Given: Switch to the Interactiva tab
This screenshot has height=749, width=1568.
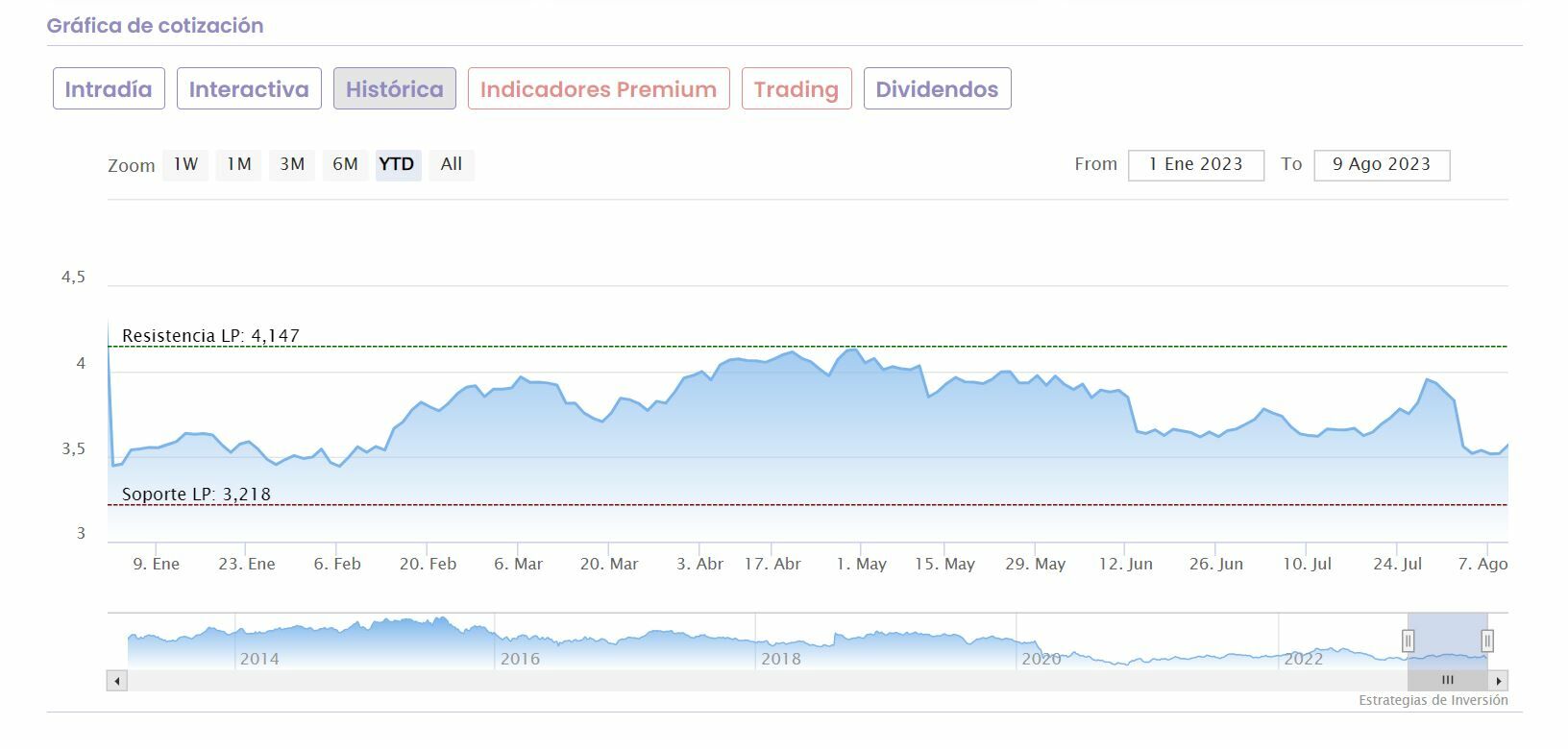Looking at the screenshot, I should coord(249,89).
